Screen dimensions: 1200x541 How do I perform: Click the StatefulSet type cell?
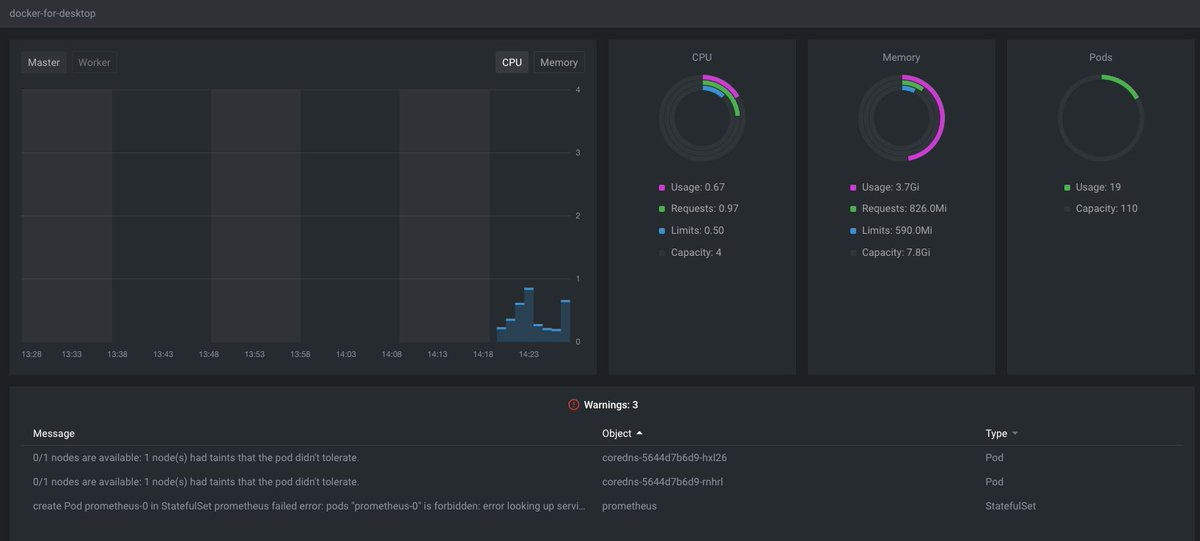pos(1011,506)
